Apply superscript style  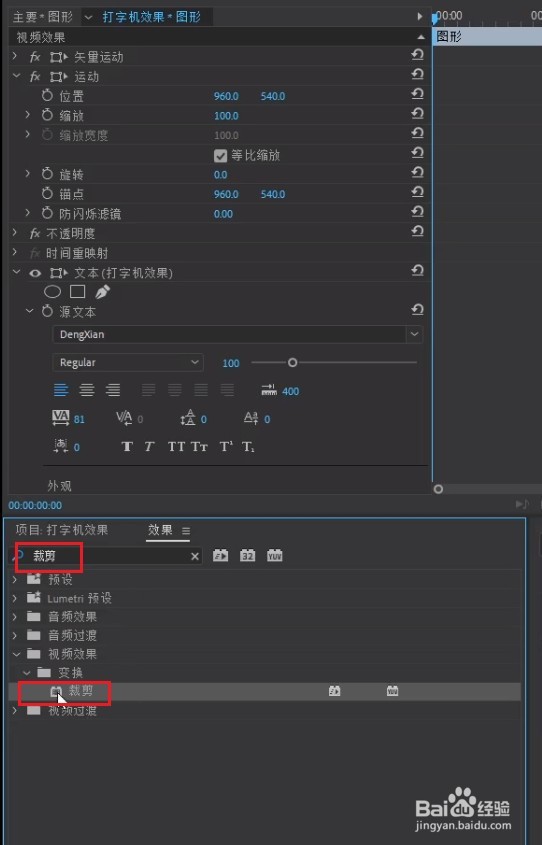226,446
